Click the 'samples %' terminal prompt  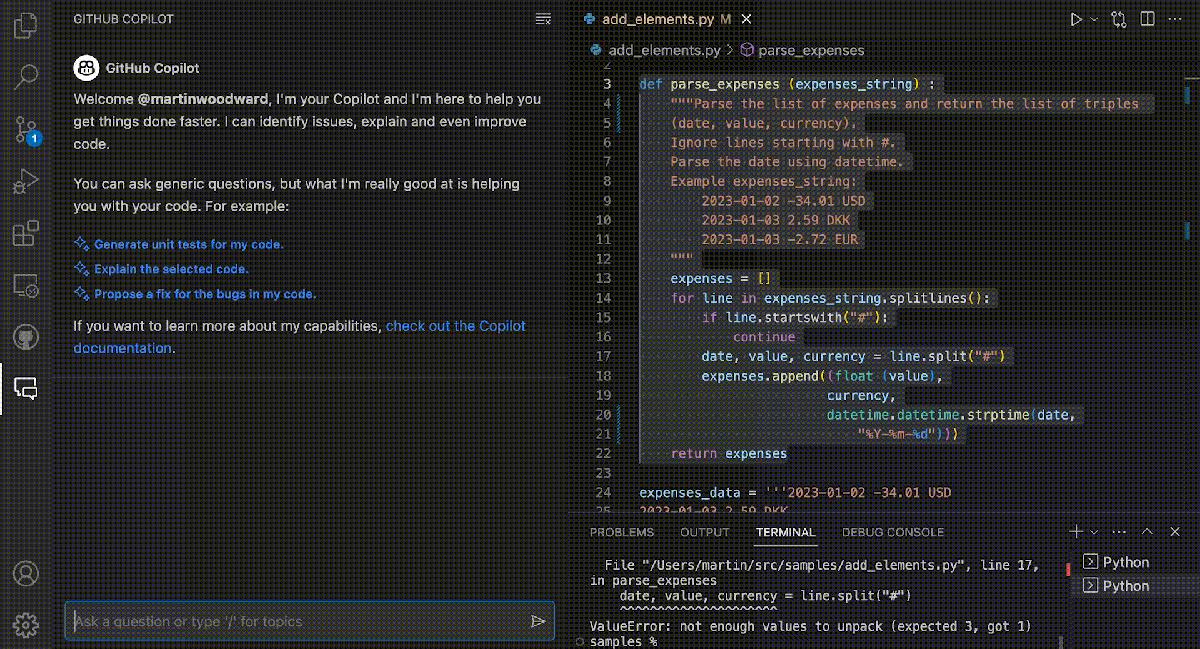pyautogui.click(x=622, y=641)
